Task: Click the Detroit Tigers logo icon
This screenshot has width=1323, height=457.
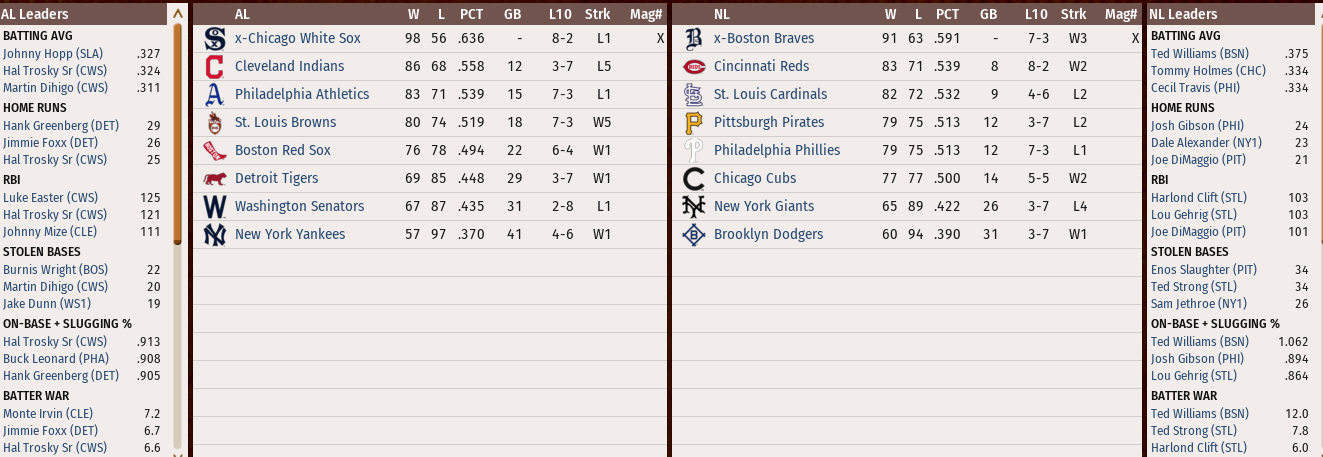Action: click(214, 179)
